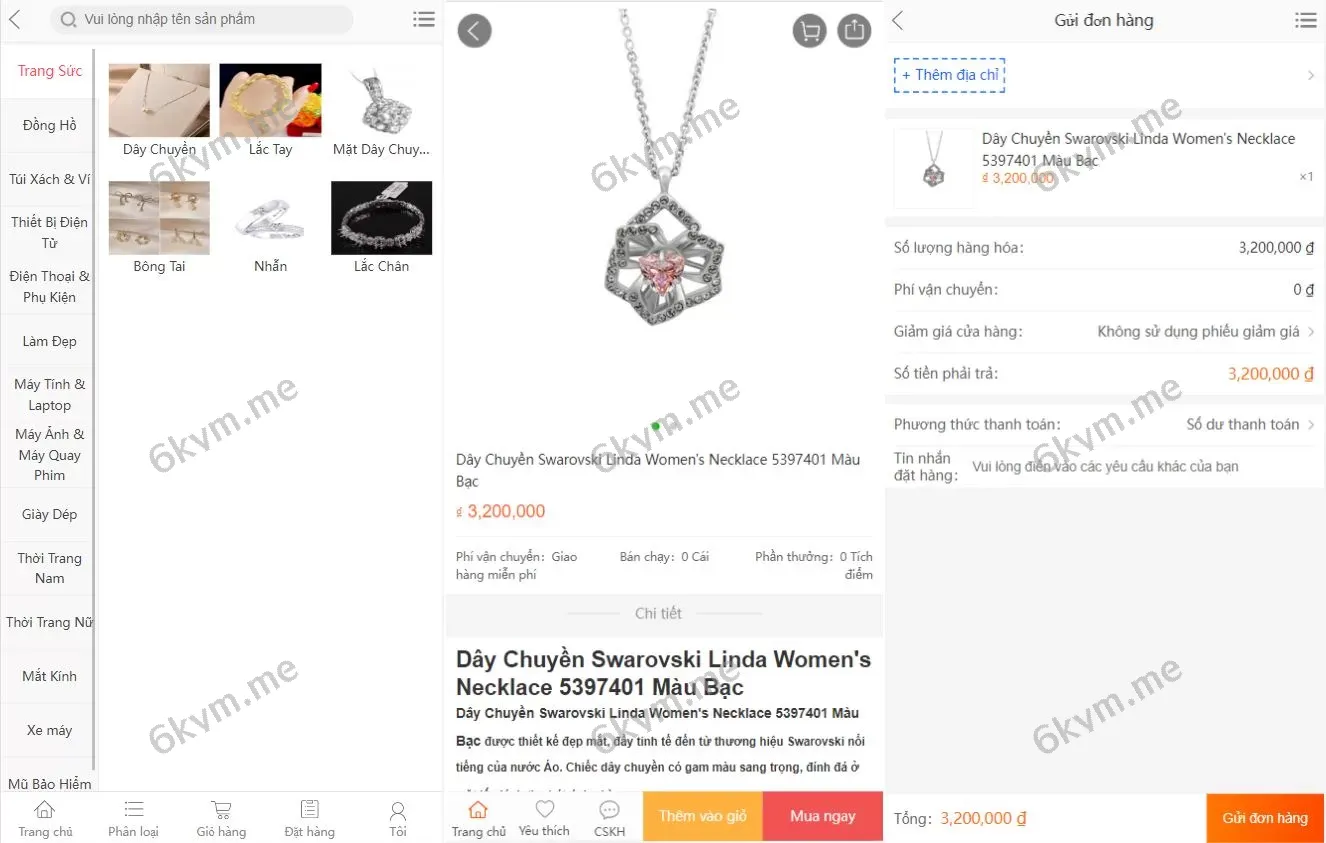
Task: Open Đặt hàng tab in bottom navigation
Action: (x=310, y=818)
